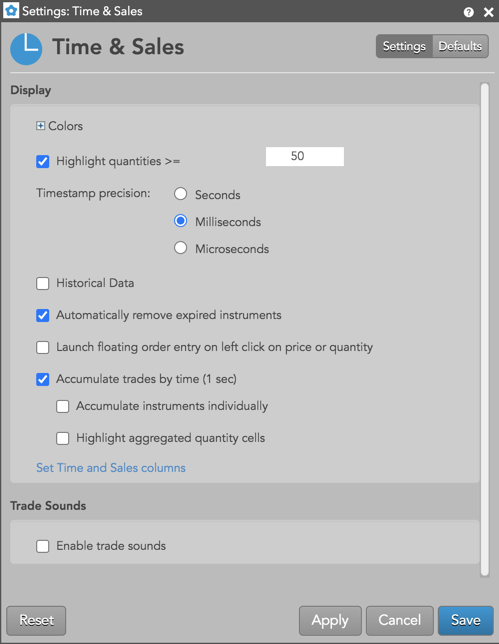Enable Historical Data checkbox

43,283
